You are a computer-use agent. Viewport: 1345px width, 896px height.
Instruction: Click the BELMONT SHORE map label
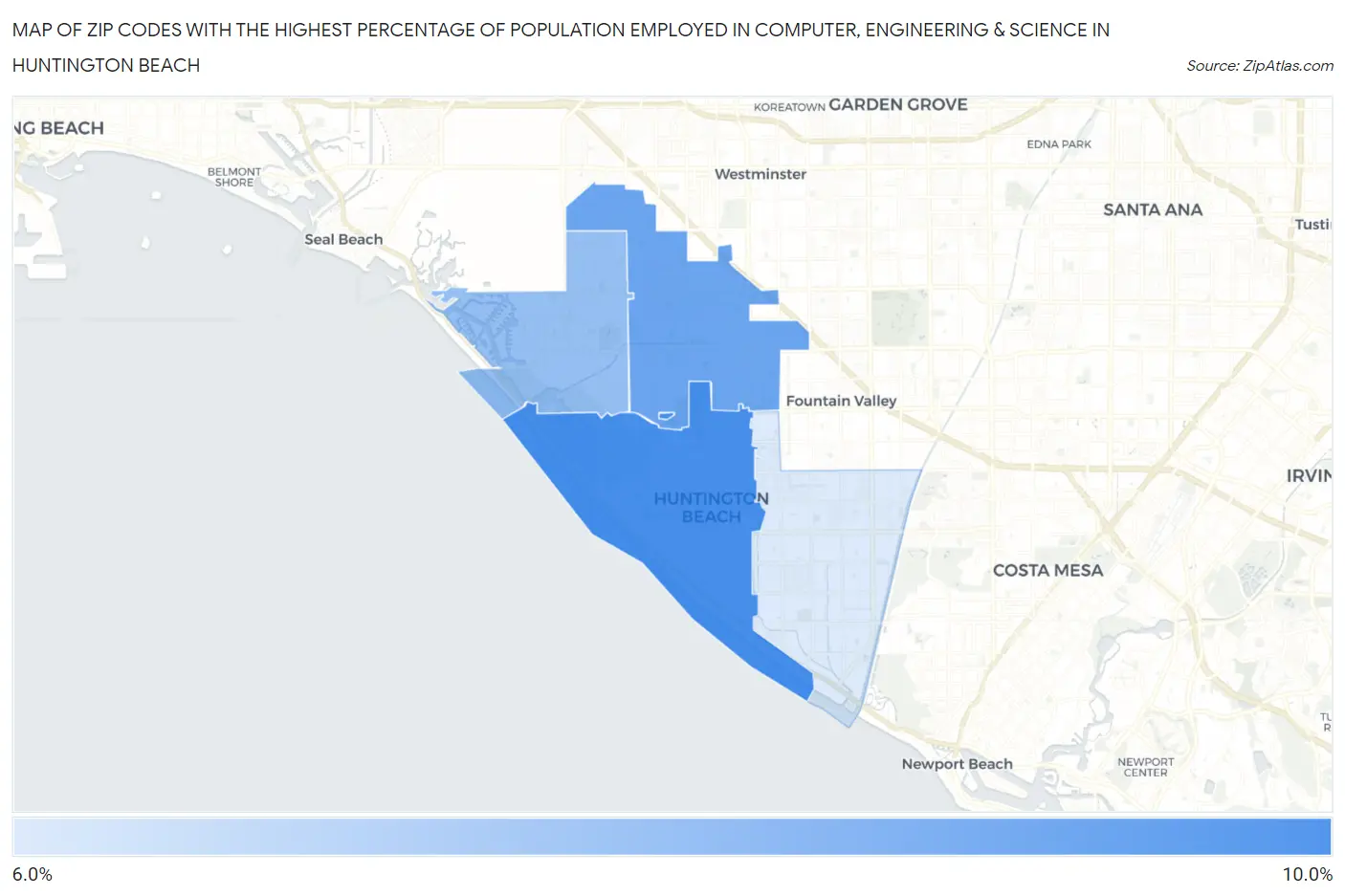[234, 177]
